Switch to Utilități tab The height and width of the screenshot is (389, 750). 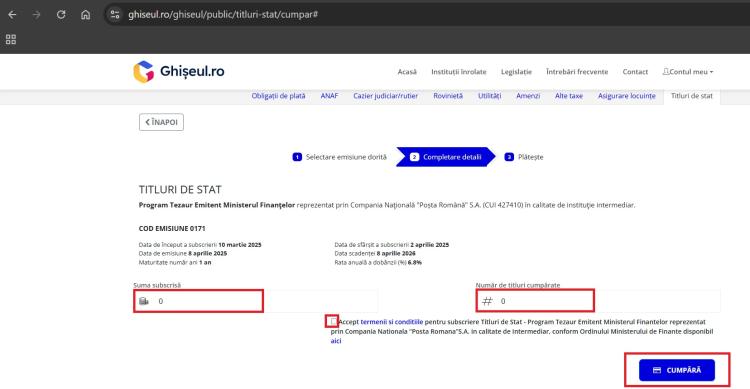pos(489,96)
